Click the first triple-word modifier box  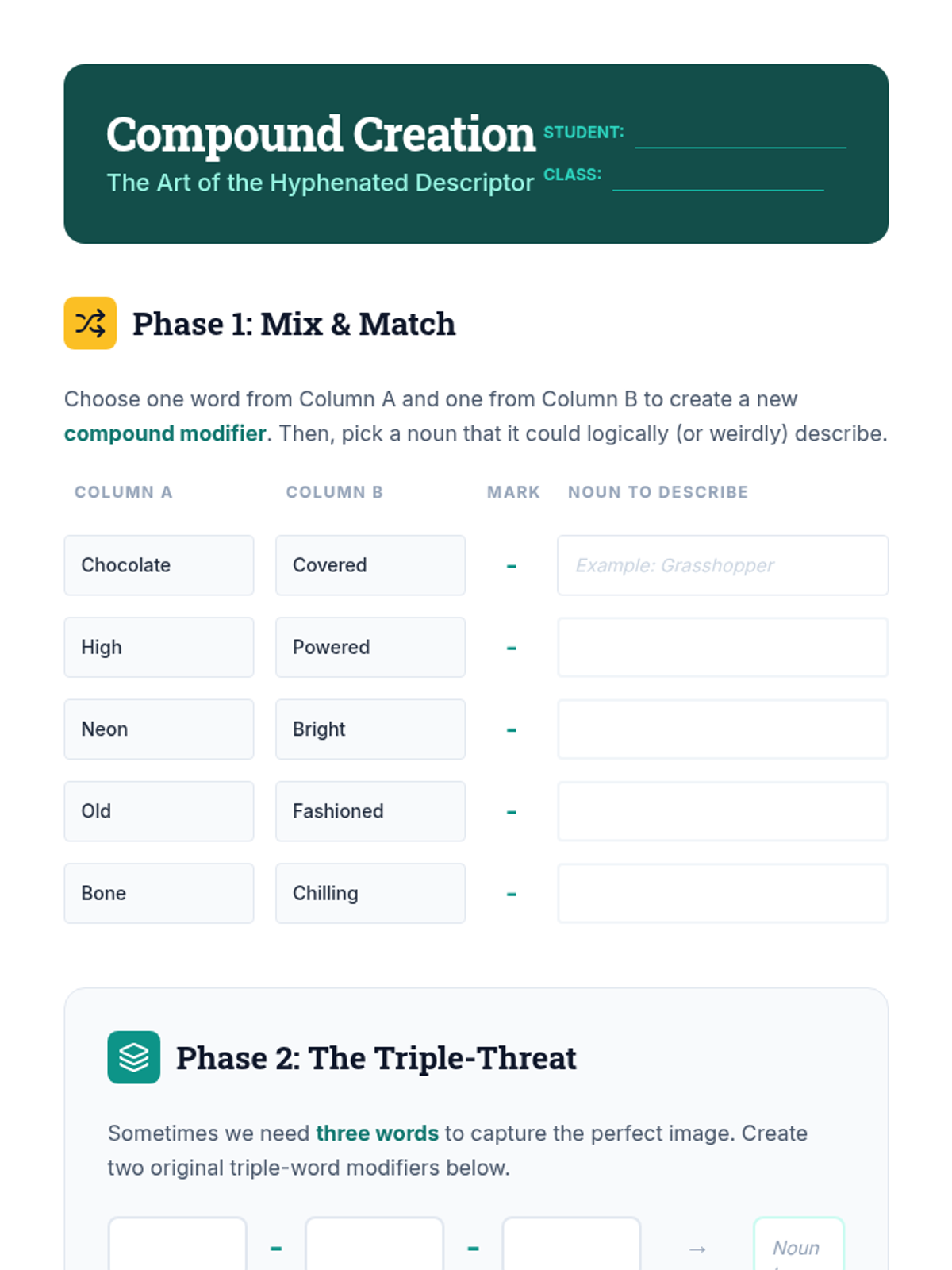click(178, 1245)
